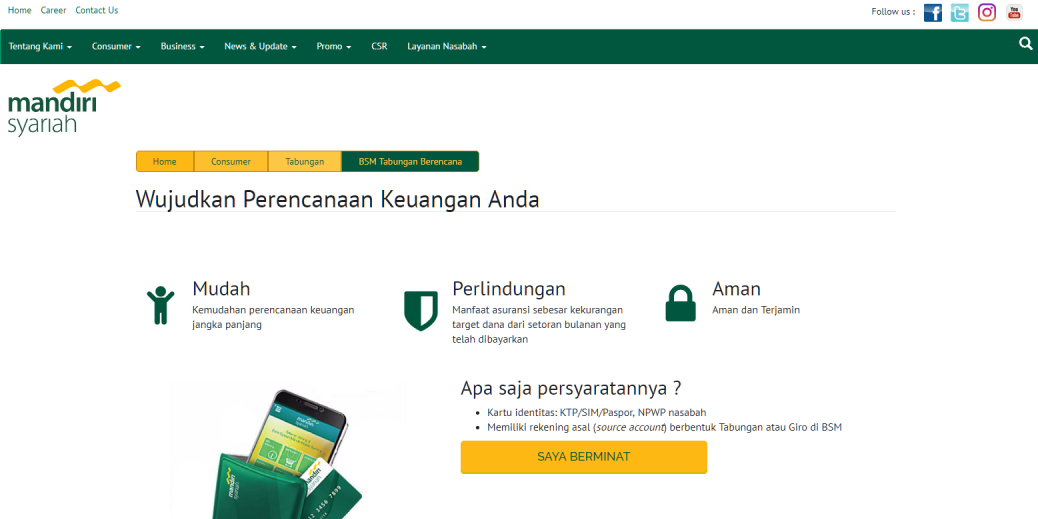1038x519 pixels.
Task: Click the 'Kartu identitas' bullet line
Action: [x=596, y=412]
